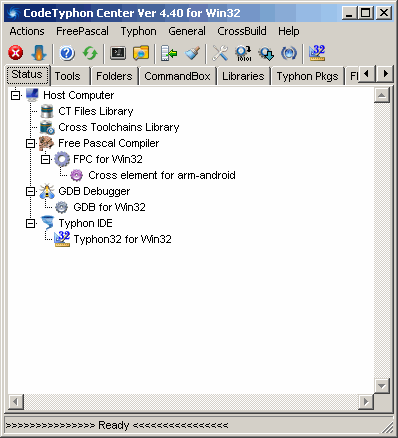Image resolution: width=398 pixels, height=438 pixels.
Task: Click the red X exit toolbar icon
Action: pyautogui.click(x=15, y=53)
